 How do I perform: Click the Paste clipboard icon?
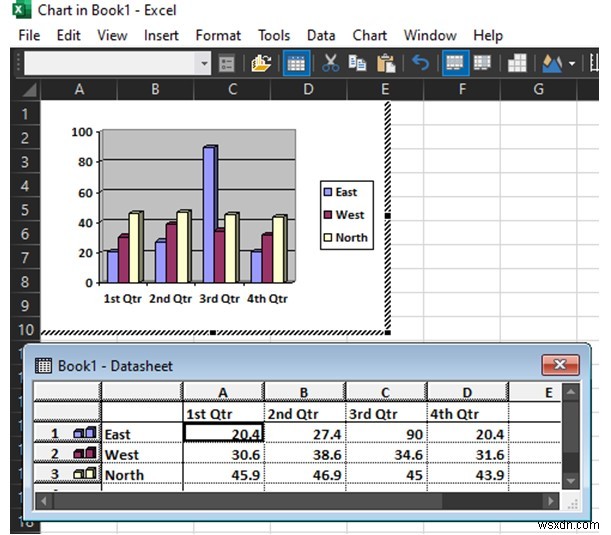386,63
